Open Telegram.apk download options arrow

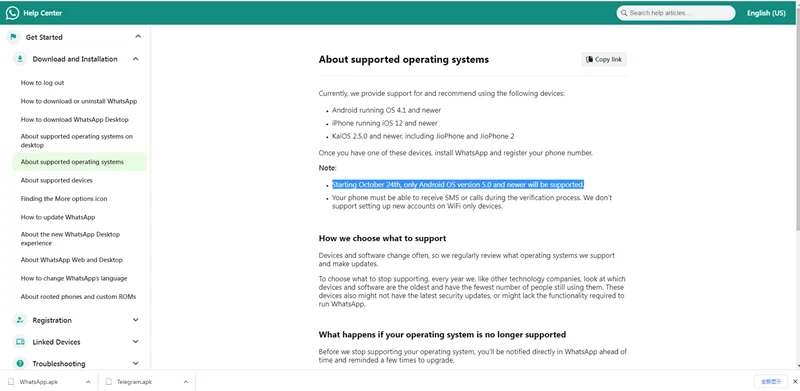[x=185, y=382]
